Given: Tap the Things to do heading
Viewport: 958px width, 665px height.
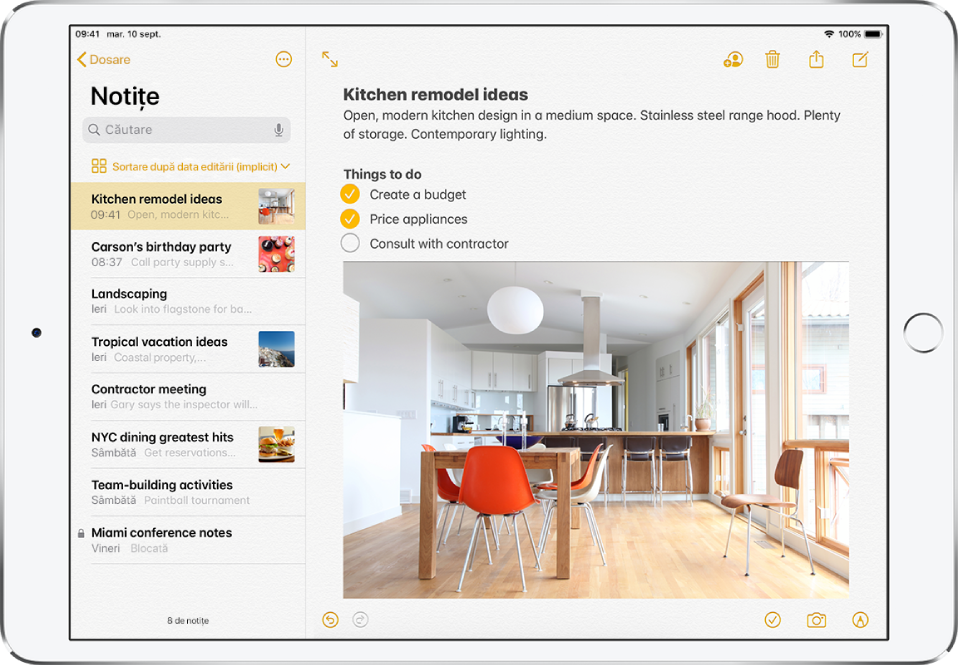Looking at the screenshot, I should [x=382, y=174].
